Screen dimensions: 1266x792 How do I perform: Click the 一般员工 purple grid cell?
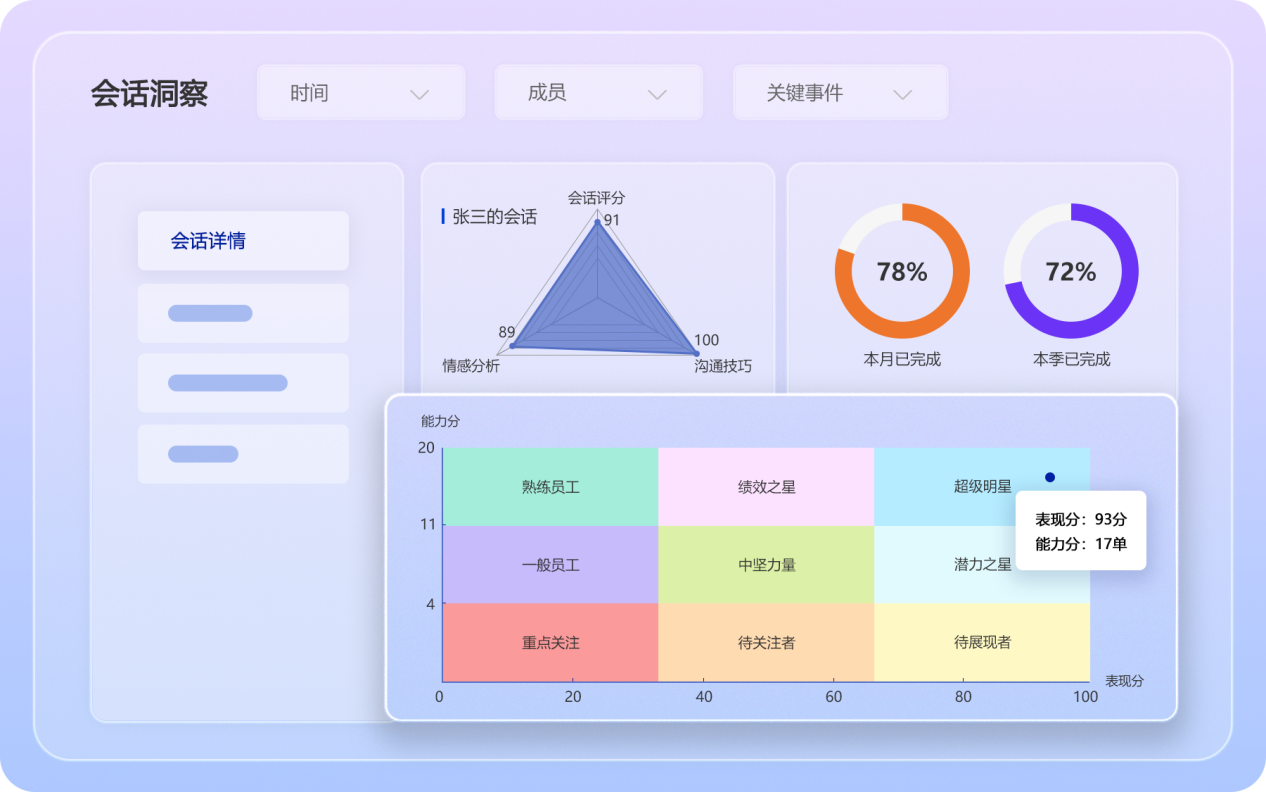(550, 565)
